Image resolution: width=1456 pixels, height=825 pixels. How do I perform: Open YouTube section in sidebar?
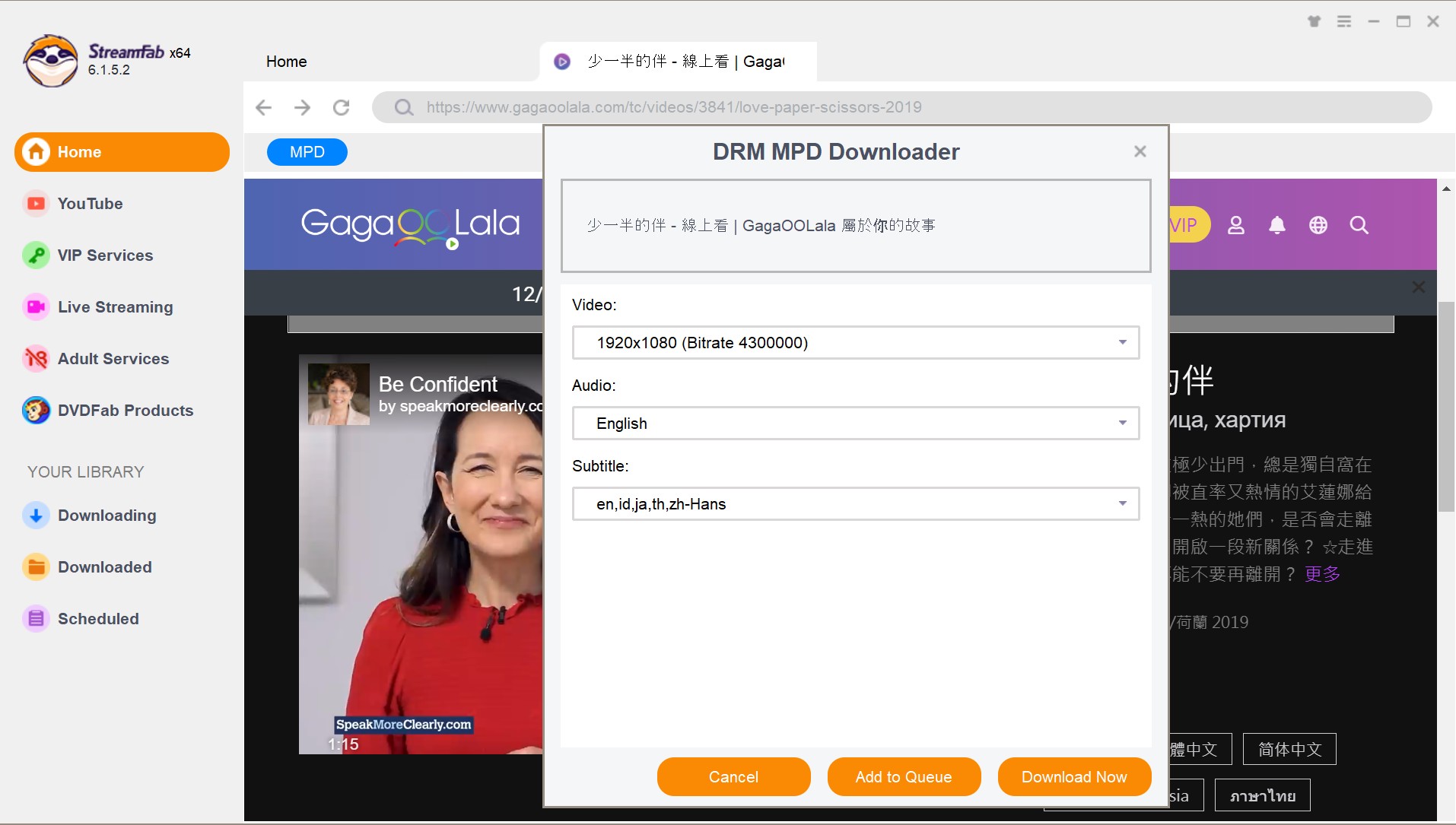coord(90,204)
